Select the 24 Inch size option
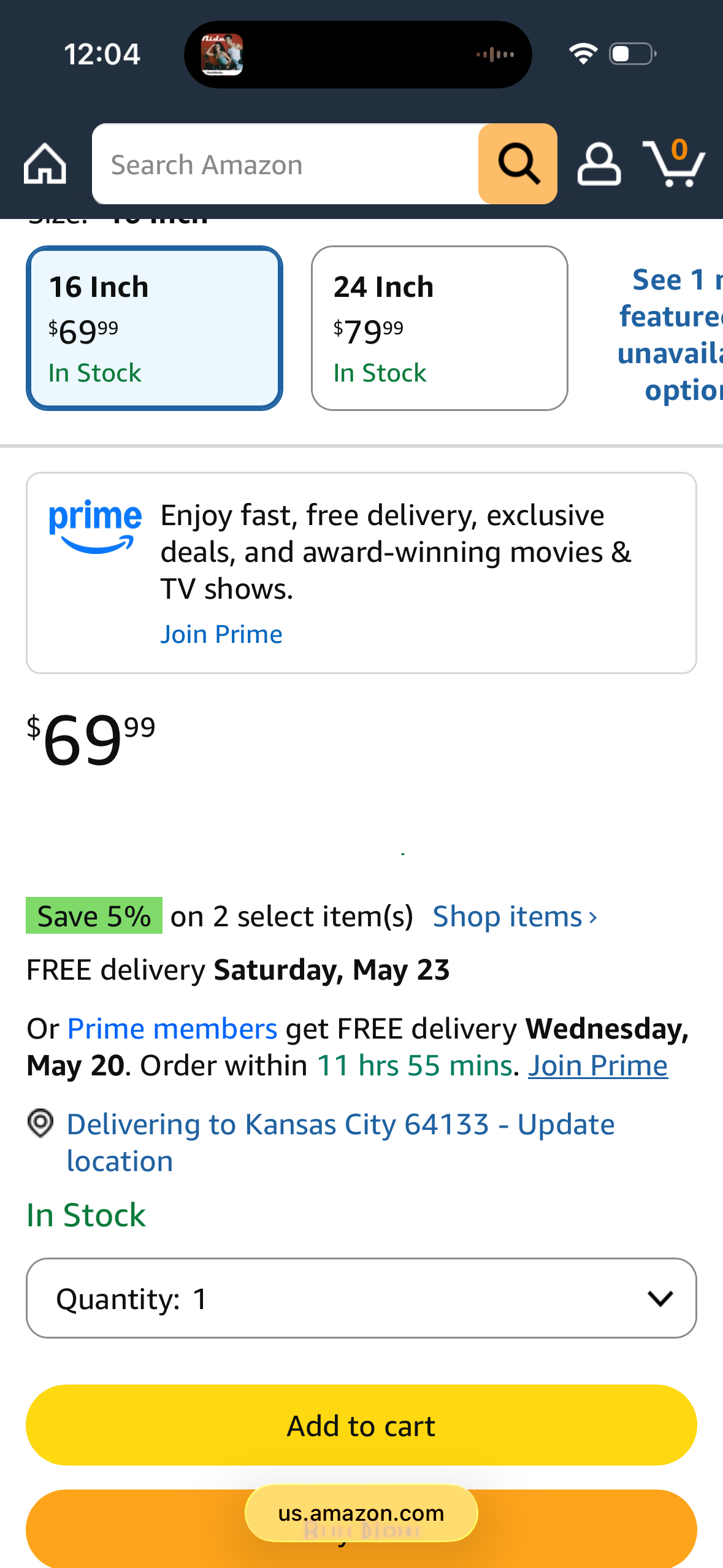The image size is (723, 1568). [440, 328]
